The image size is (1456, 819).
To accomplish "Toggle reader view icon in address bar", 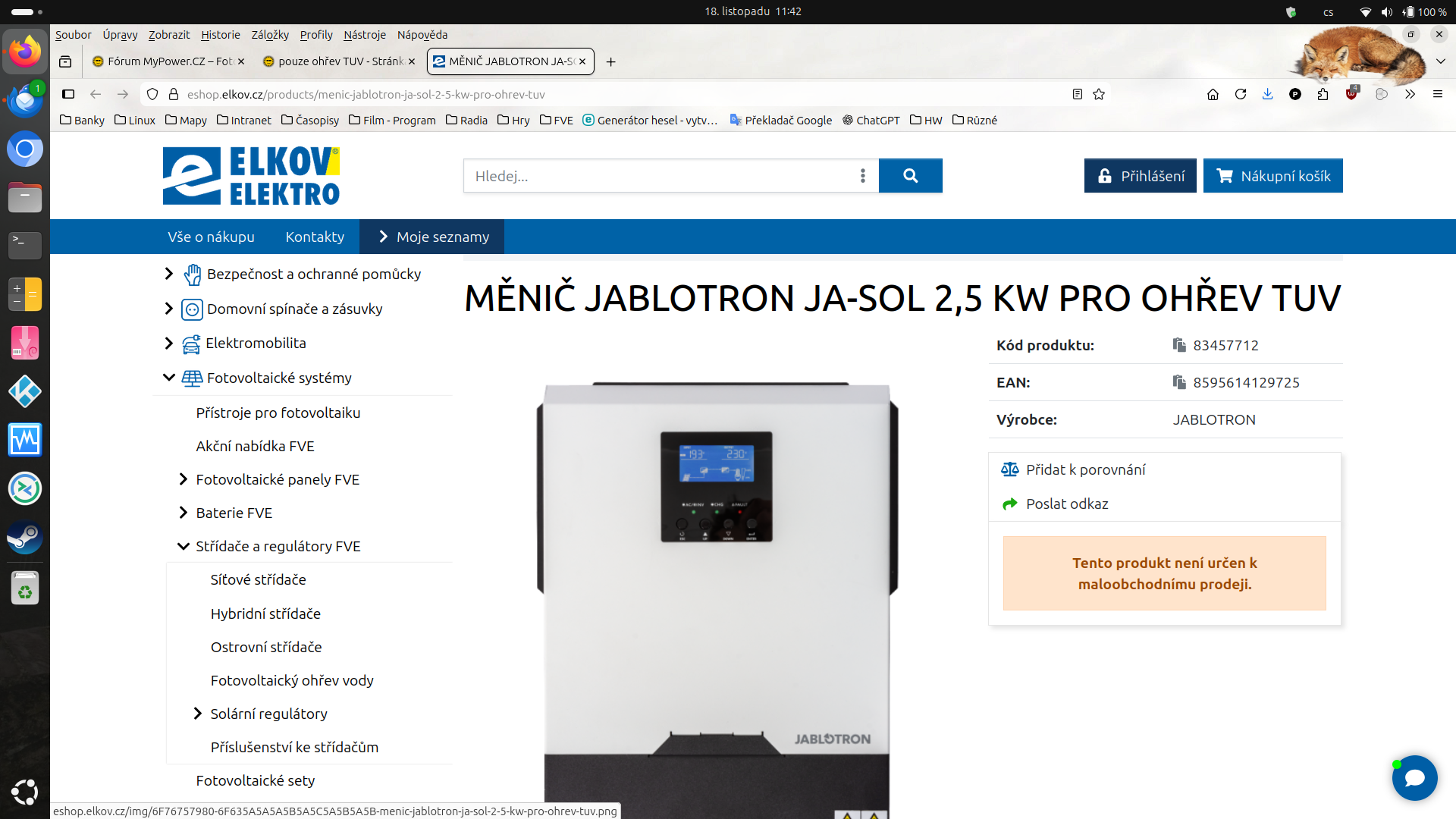I will pyautogui.click(x=1077, y=94).
